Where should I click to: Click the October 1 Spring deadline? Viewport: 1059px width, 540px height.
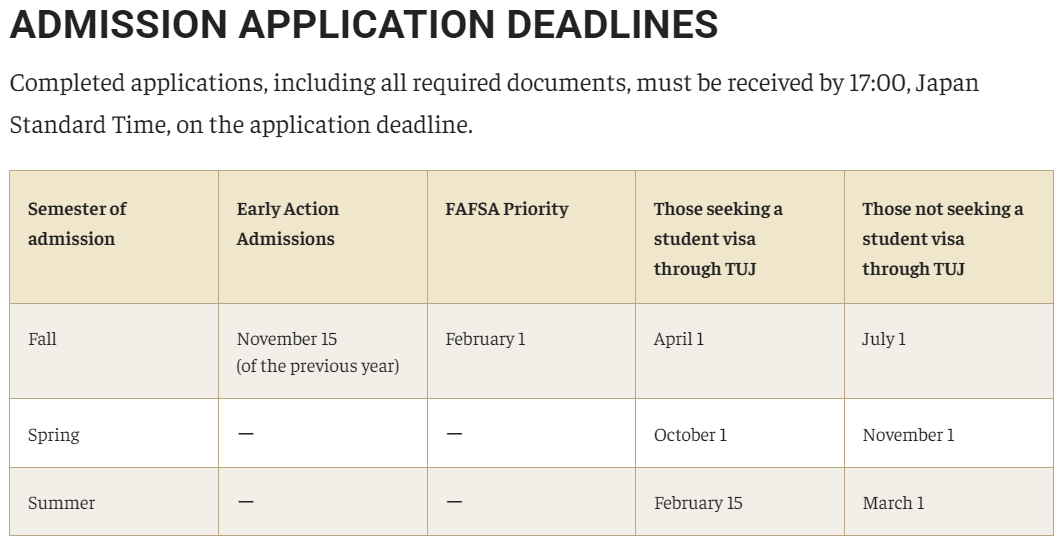pyautogui.click(x=690, y=435)
